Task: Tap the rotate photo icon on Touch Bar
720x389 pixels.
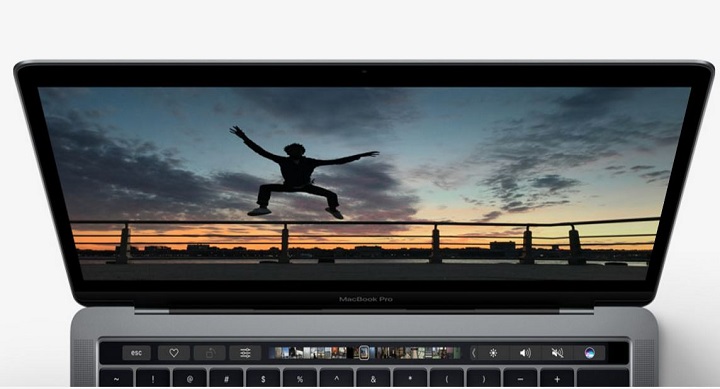Action: (210, 353)
